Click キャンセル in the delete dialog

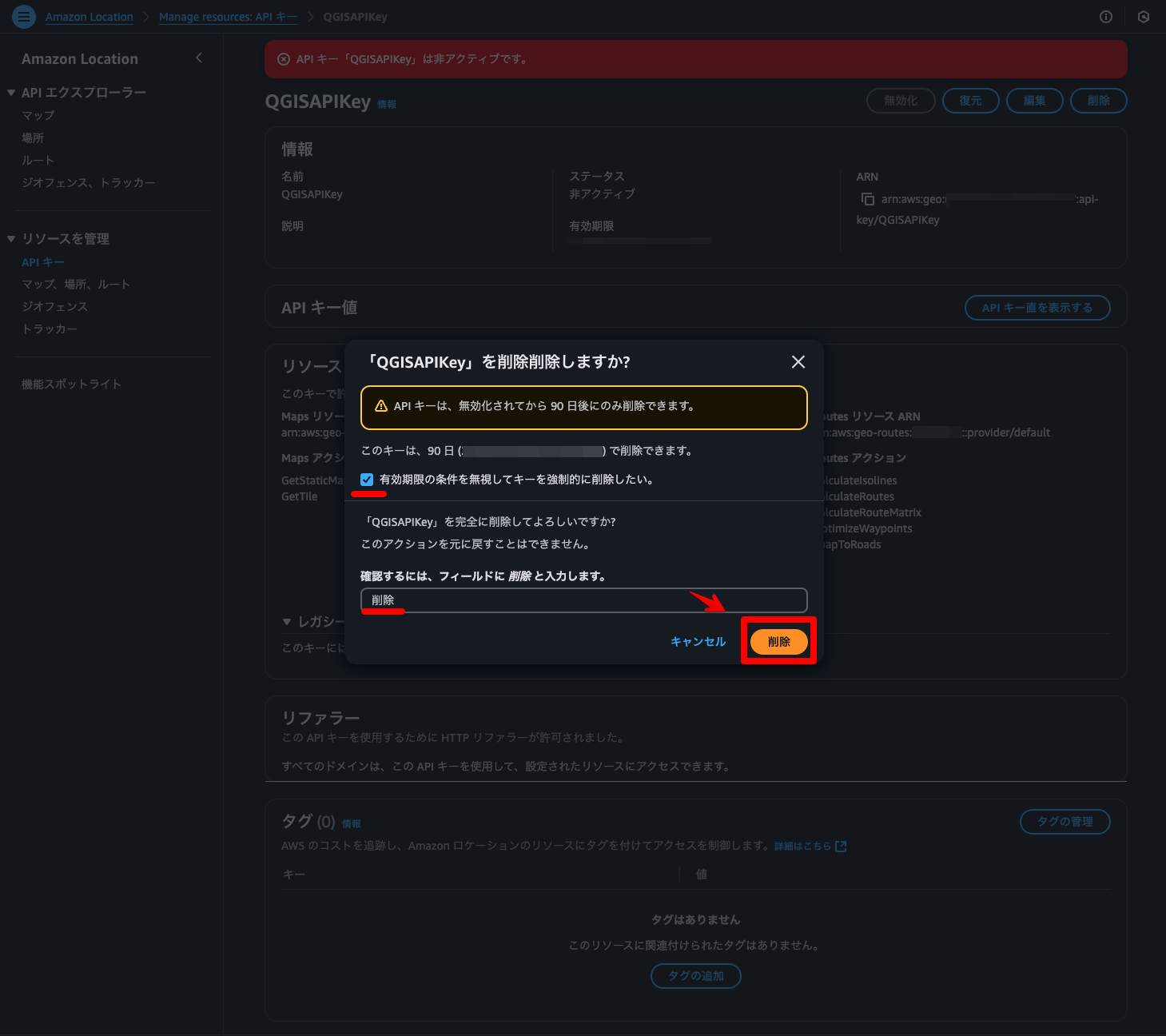point(698,642)
